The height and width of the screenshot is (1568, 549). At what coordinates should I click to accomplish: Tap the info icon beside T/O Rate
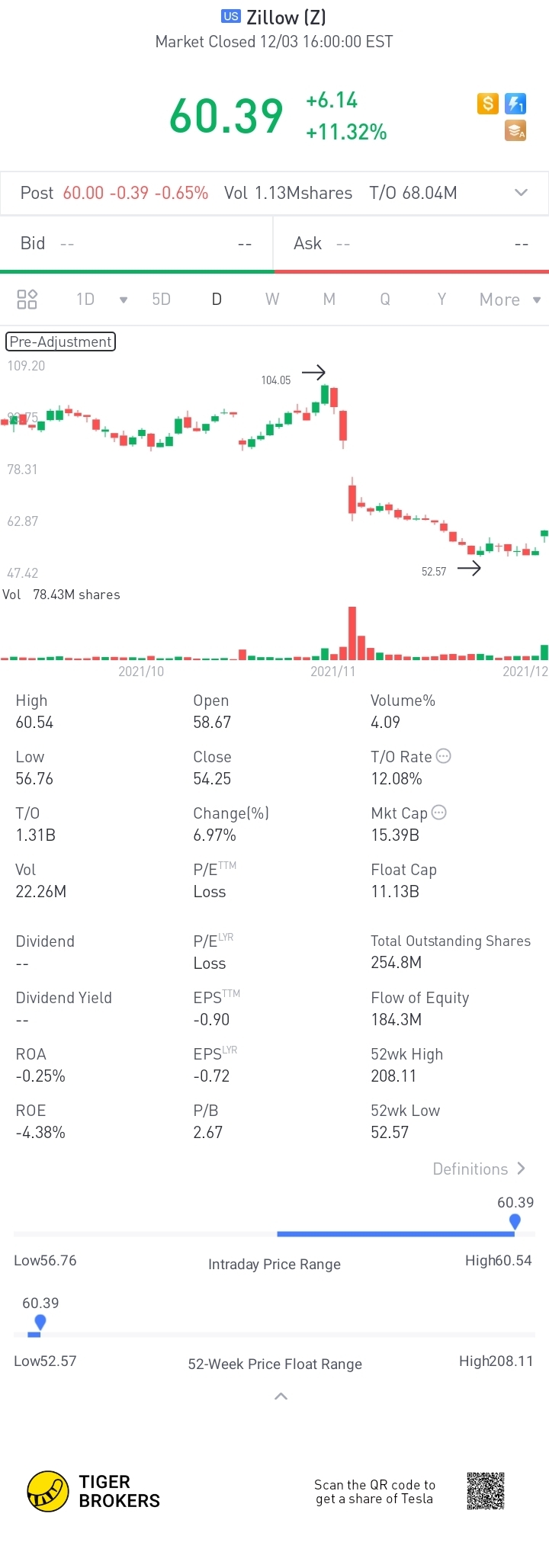(x=444, y=756)
